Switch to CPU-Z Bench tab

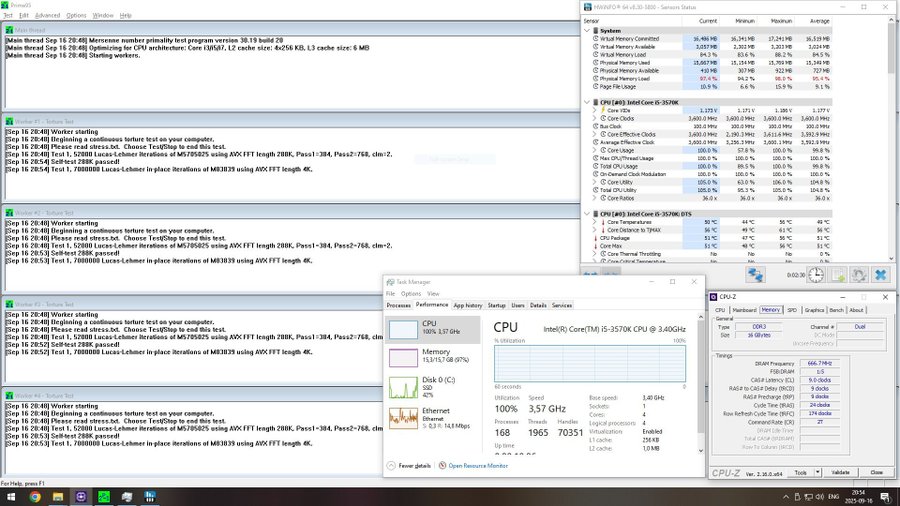point(836,310)
